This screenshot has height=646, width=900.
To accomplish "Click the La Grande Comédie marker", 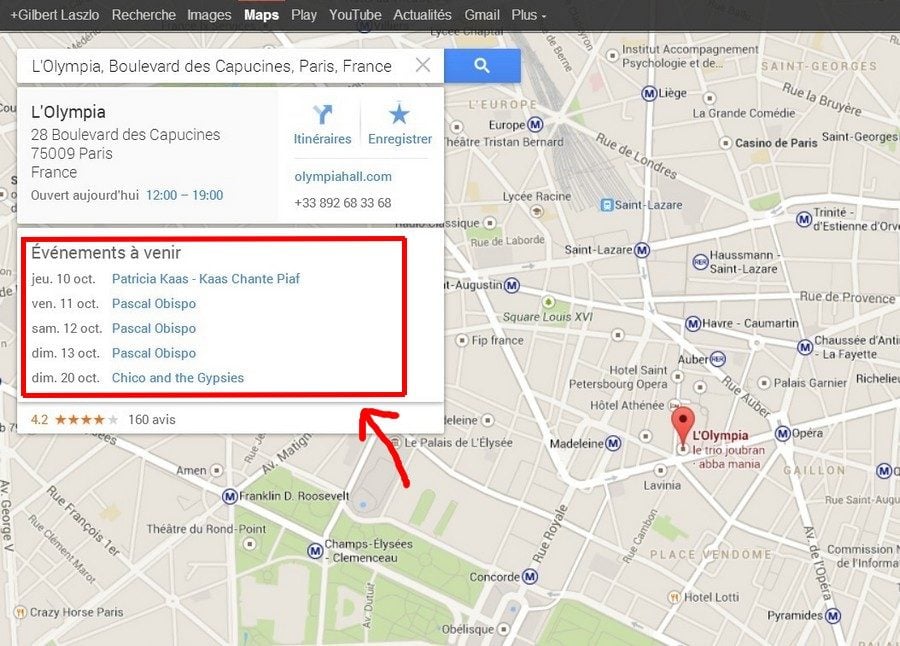I will pyautogui.click(x=709, y=98).
